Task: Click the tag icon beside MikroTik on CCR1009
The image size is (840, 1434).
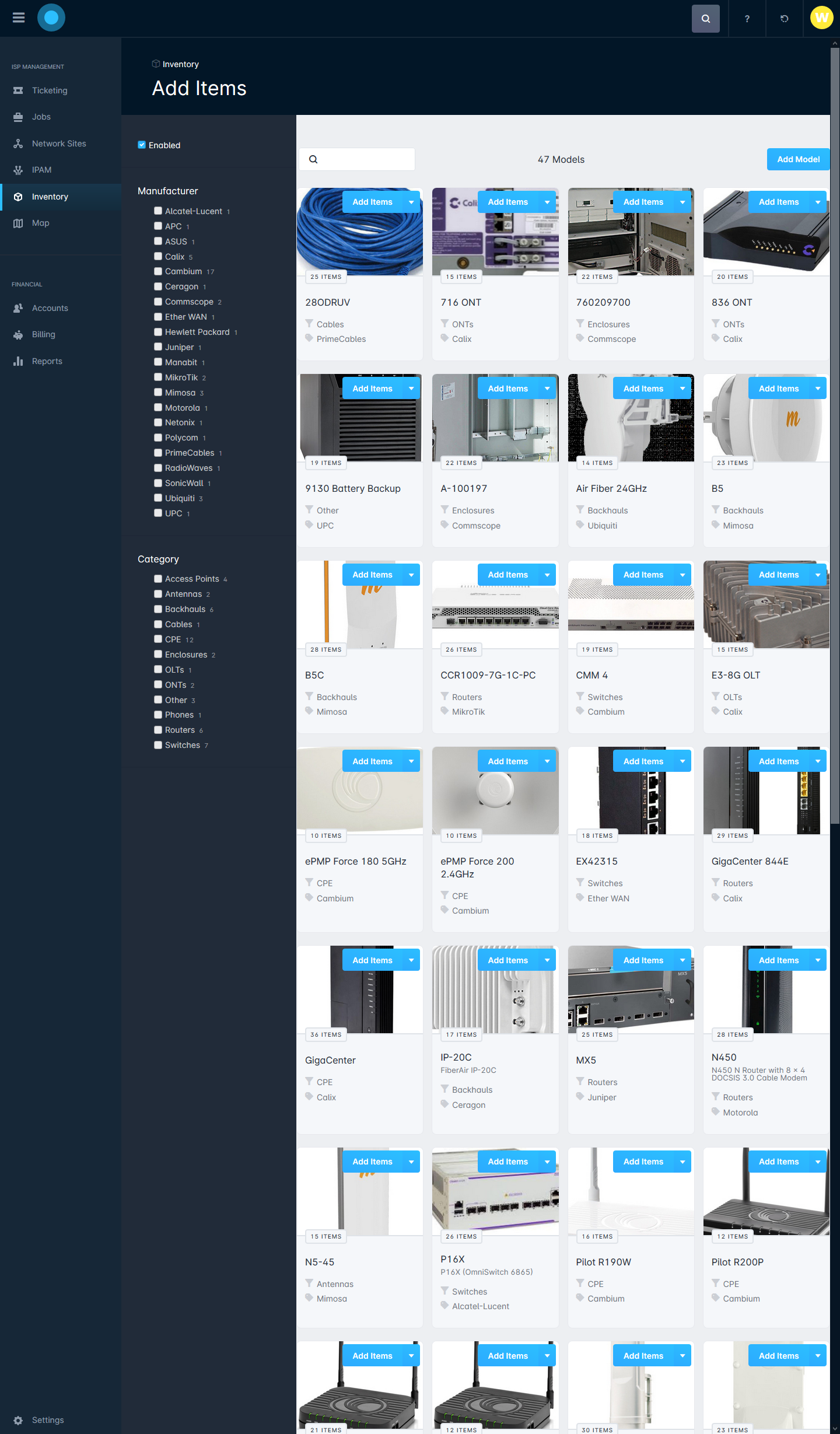Action: pos(444,711)
